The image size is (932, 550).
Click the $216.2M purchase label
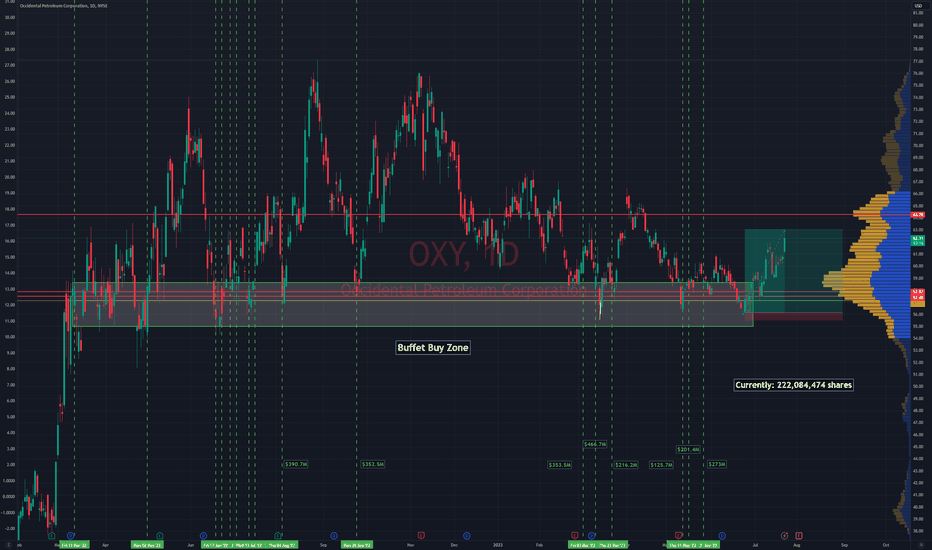pyautogui.click(x=626, y=464)
